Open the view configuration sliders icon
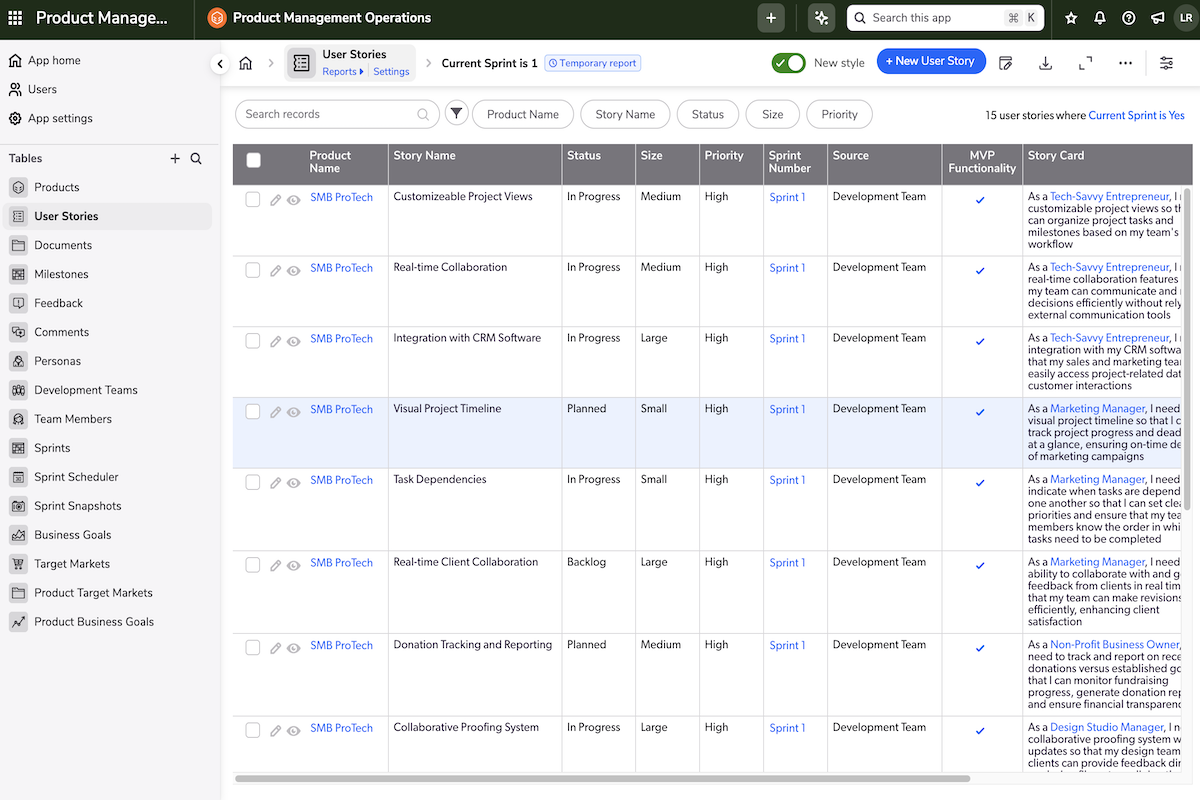Screen dimensions: 1200x800 pos(1166,62)
